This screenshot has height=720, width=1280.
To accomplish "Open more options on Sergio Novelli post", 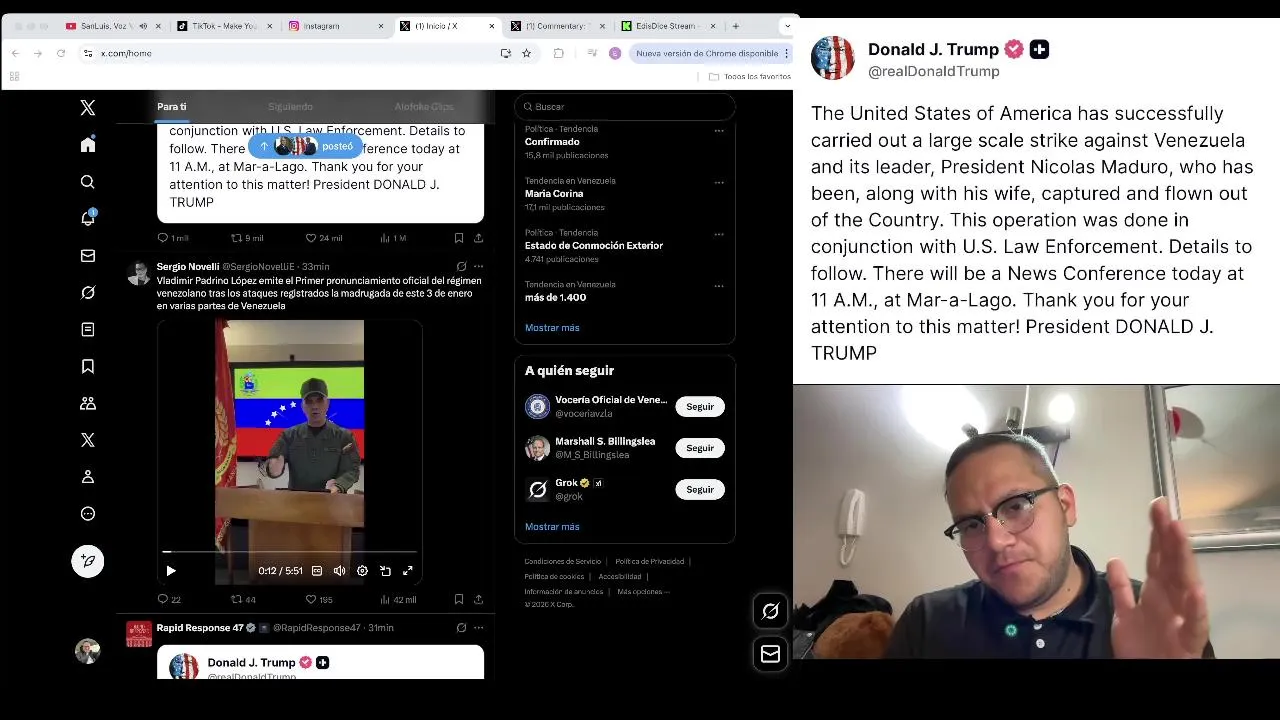I will tap(478, 266).
